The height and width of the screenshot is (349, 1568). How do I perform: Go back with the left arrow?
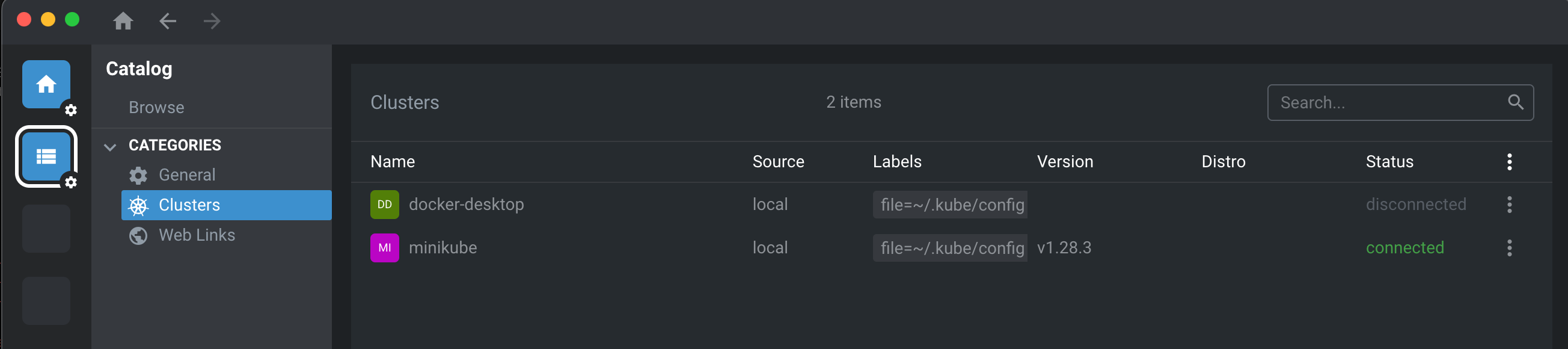(x=167, y=21)
